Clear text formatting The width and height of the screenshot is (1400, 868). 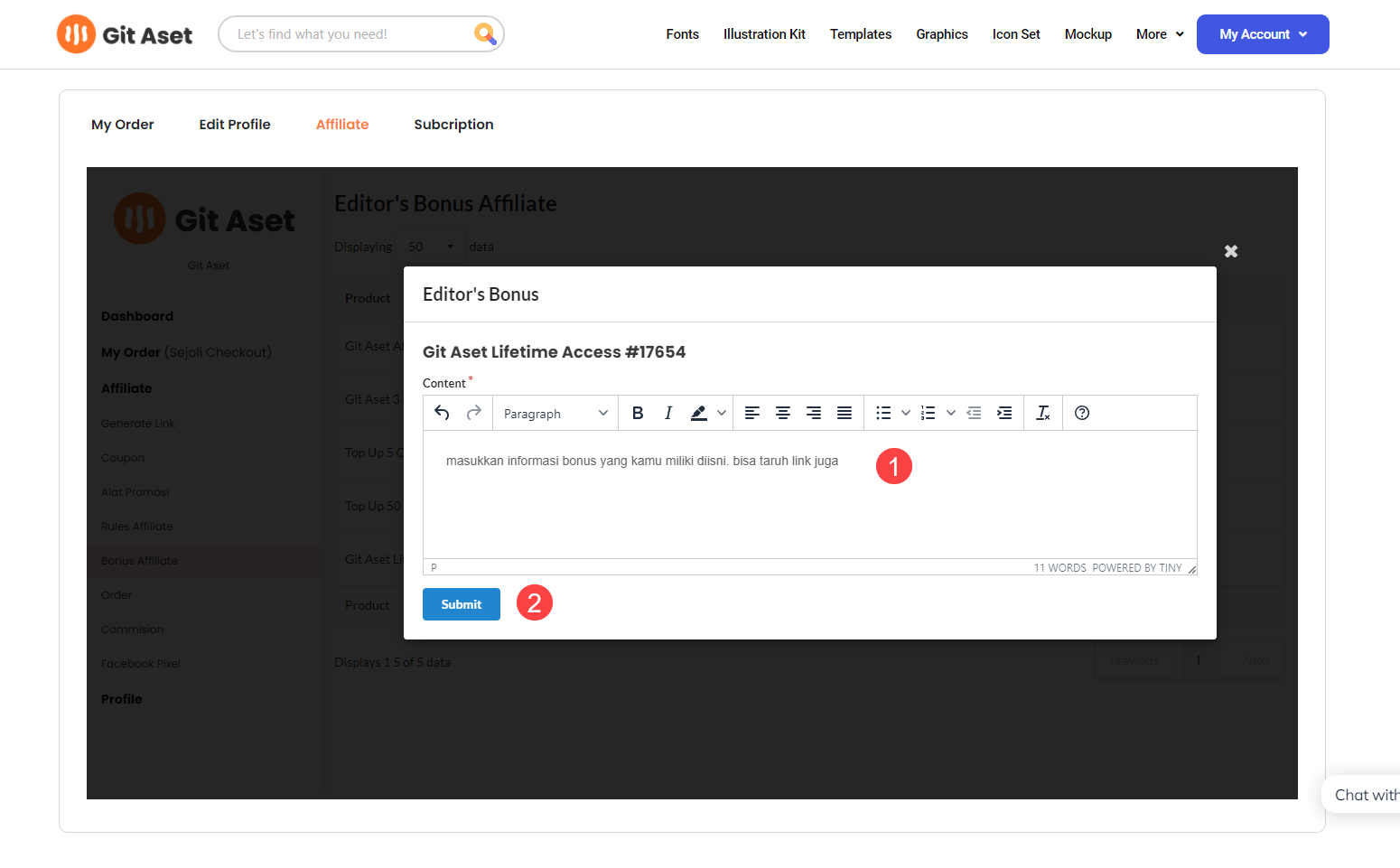coord(1043,413)
